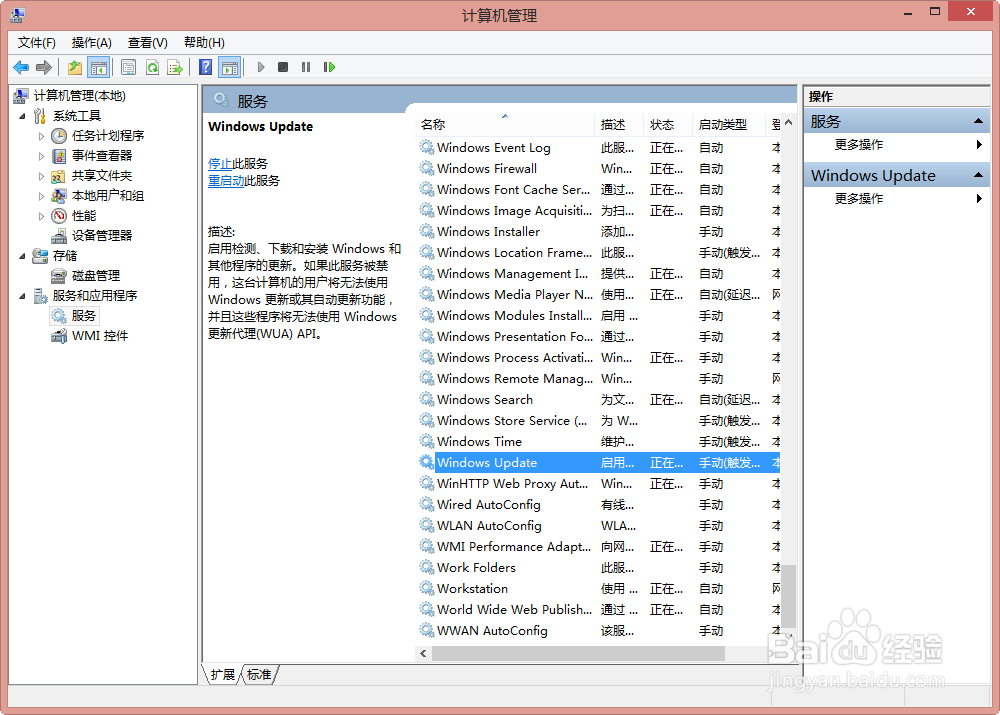
Task: Click the horizontal scroll-left arrow
Action: [423, 654]
